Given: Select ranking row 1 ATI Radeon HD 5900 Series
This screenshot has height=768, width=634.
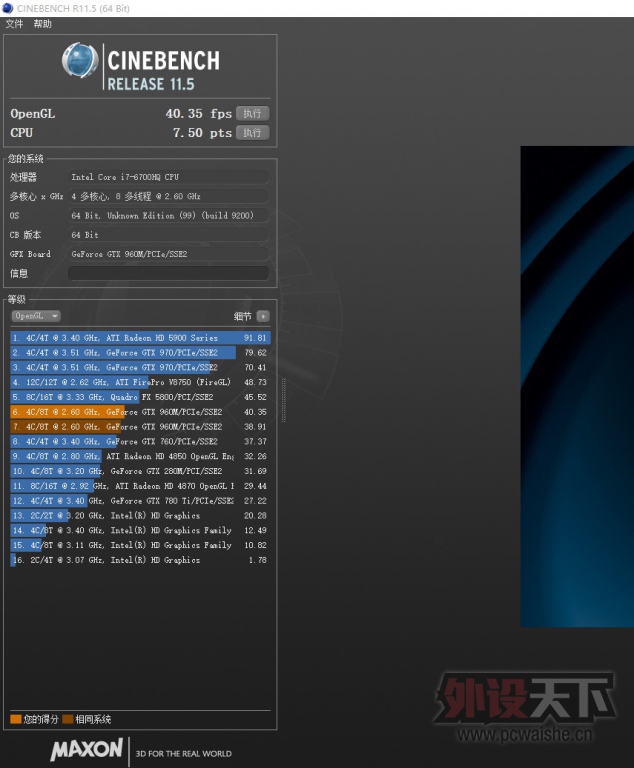Looking at the screenshot, I should point(140,338).
